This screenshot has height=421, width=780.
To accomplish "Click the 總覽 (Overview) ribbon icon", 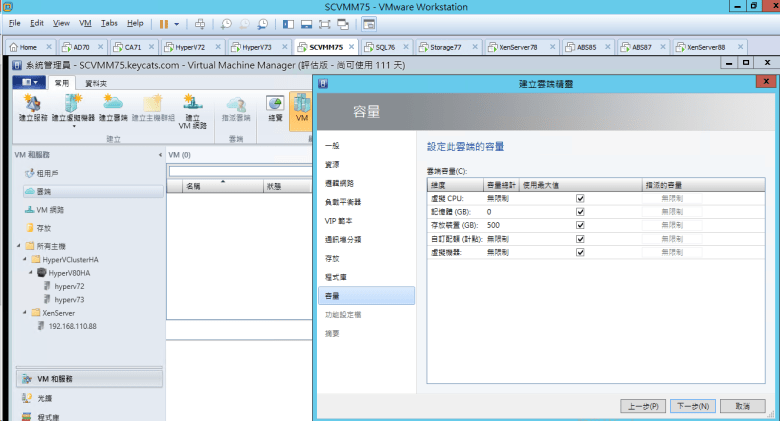I will (x=275, y=108).
